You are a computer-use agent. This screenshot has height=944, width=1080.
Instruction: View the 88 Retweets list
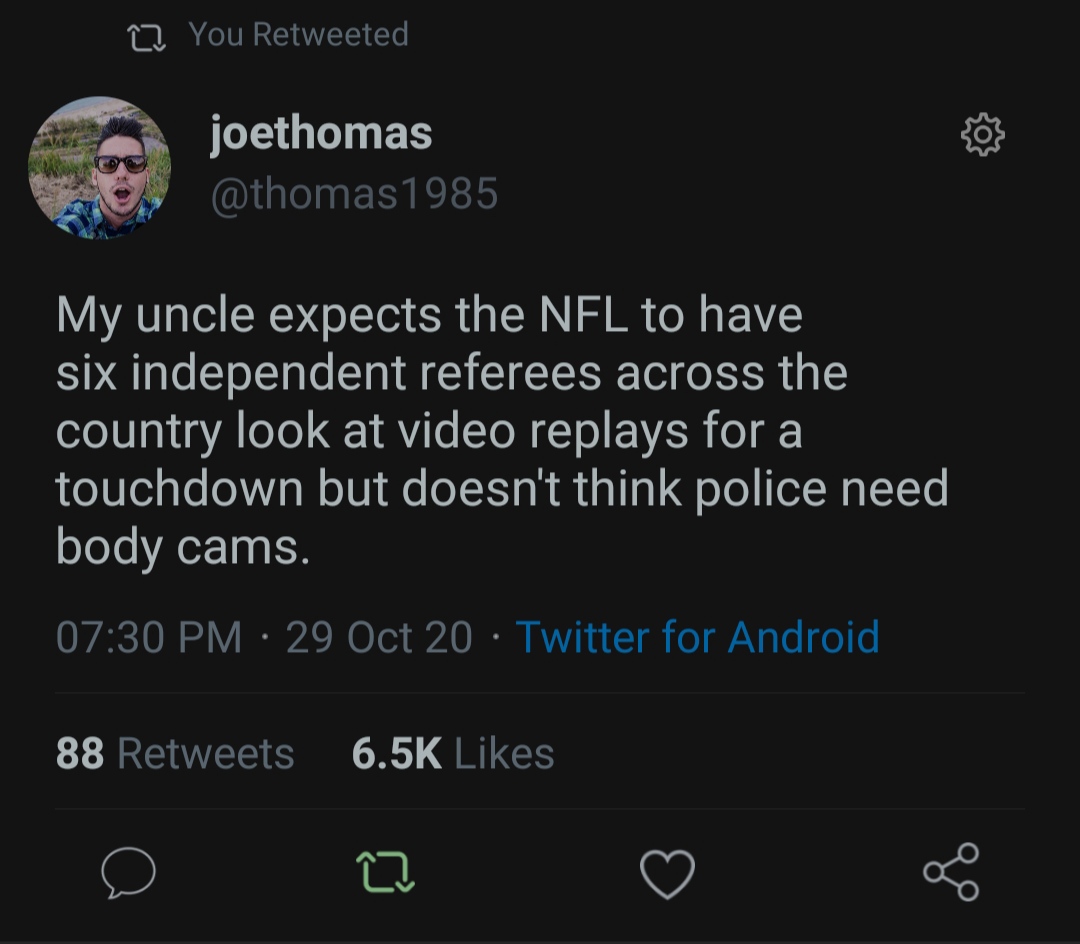175,753
